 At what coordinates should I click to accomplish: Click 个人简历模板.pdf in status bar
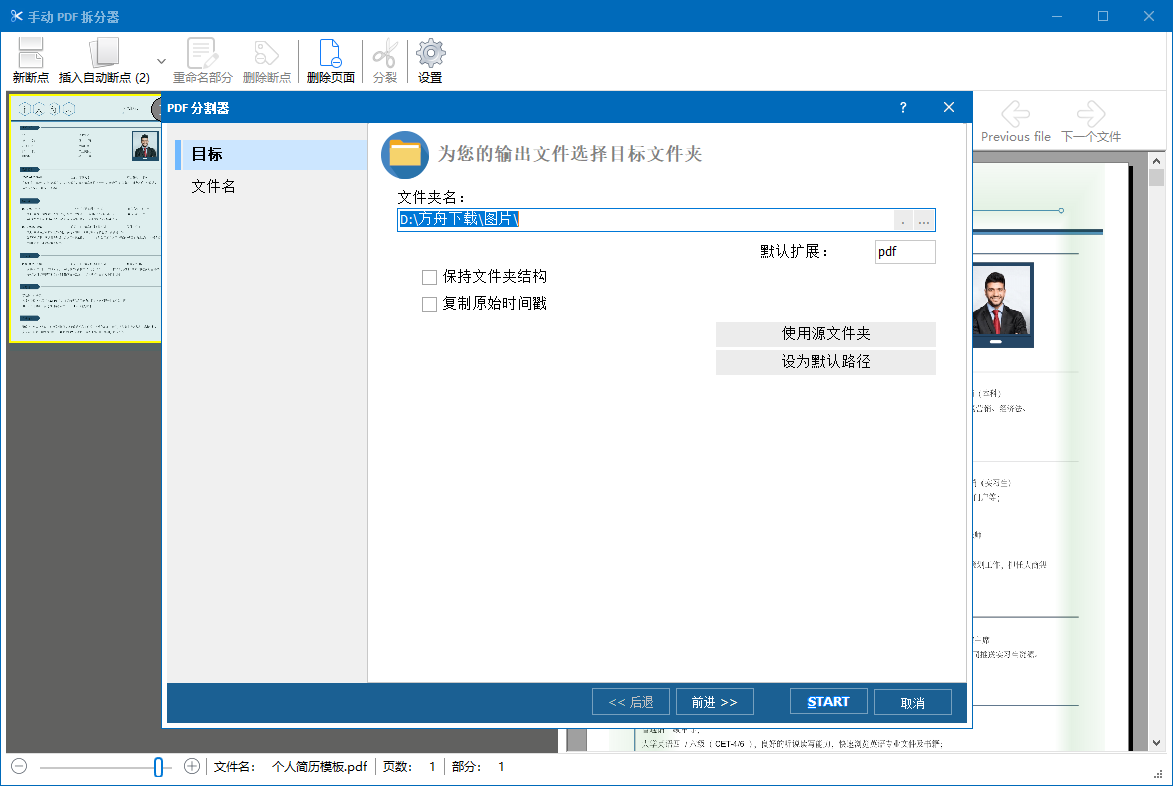(319, 767)
